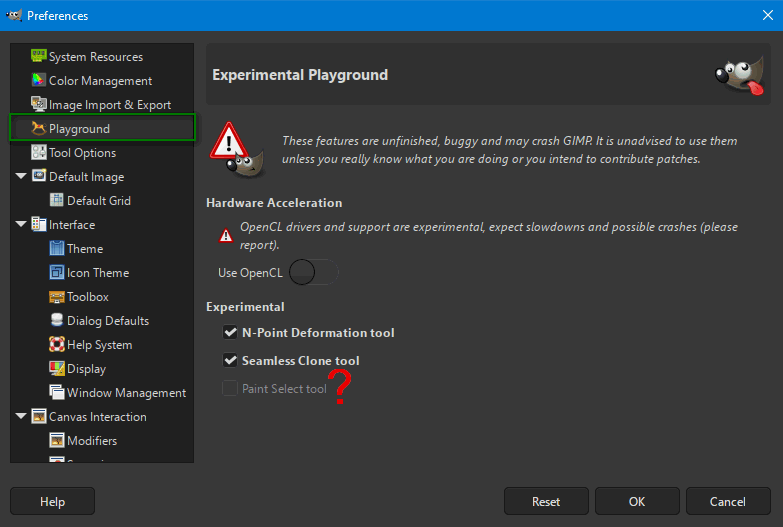Click the Help System lifebuoy icon
783x527 pixels.
[56, 344]
